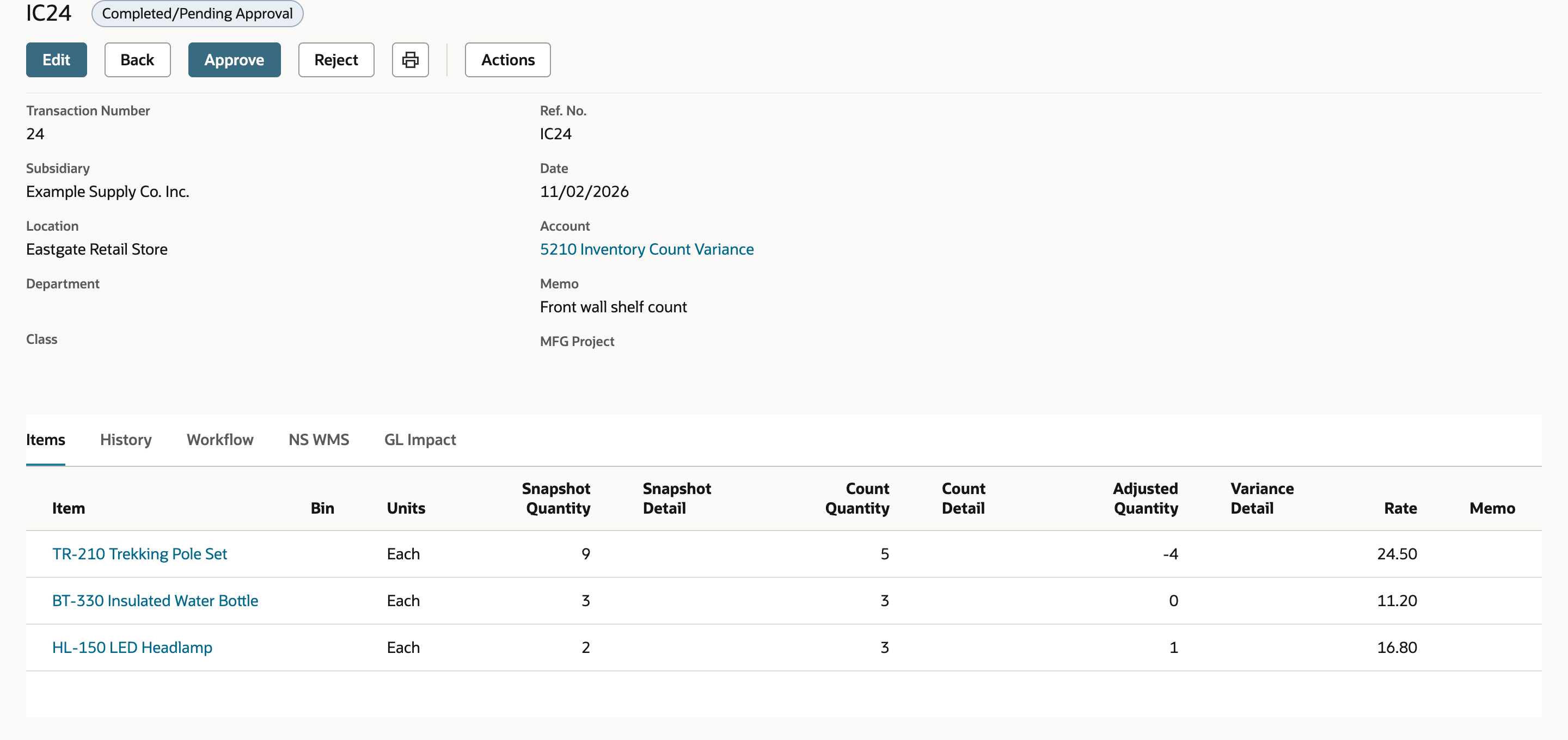This screenshot has width=1568, height=740.
Task: Click snapshot quantity 9 in the Trekking Pole row
Action: pyautogui.click(x=586, y=554)
